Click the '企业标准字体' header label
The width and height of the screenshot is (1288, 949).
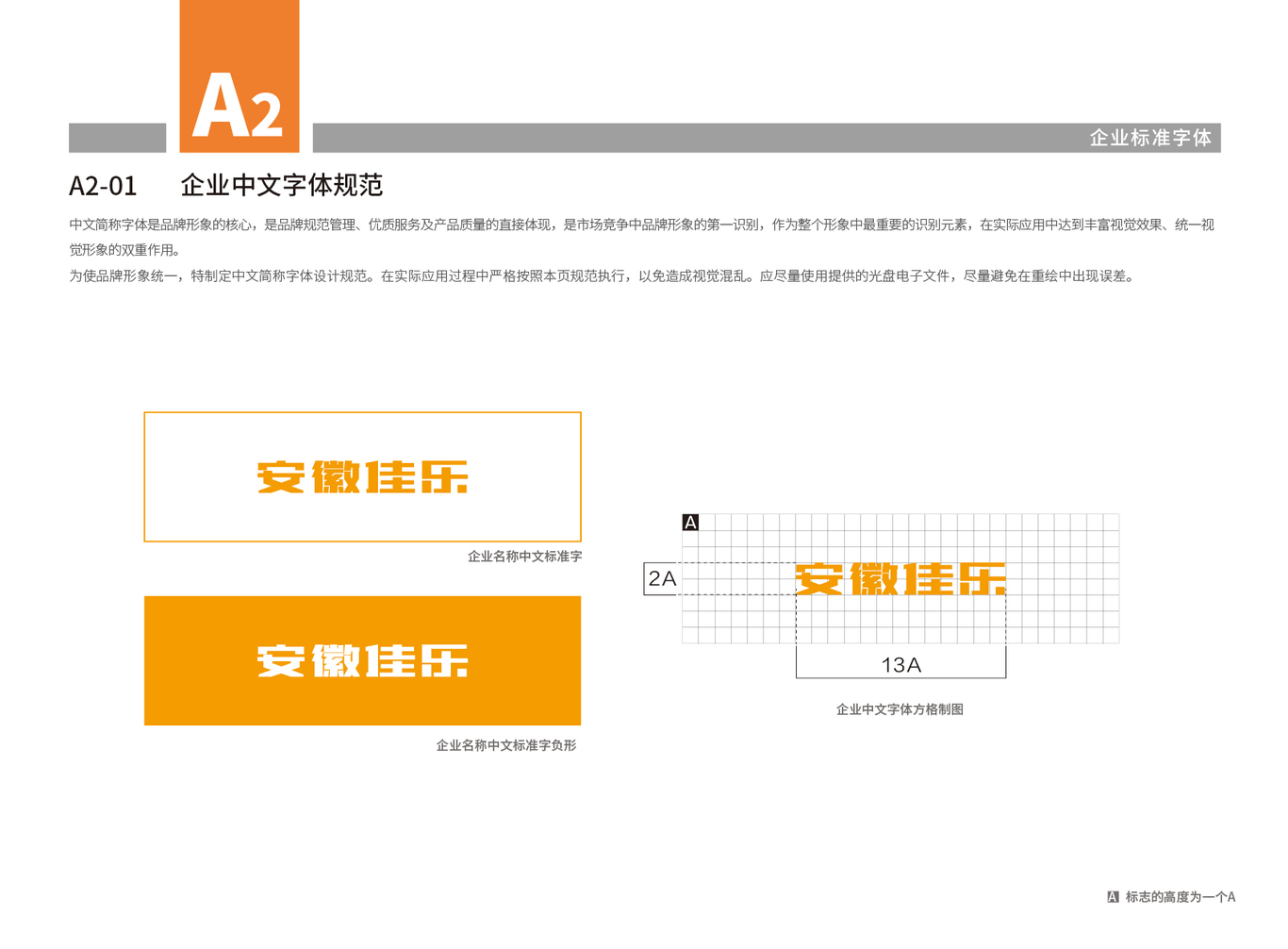click(x=1150, y=138)
